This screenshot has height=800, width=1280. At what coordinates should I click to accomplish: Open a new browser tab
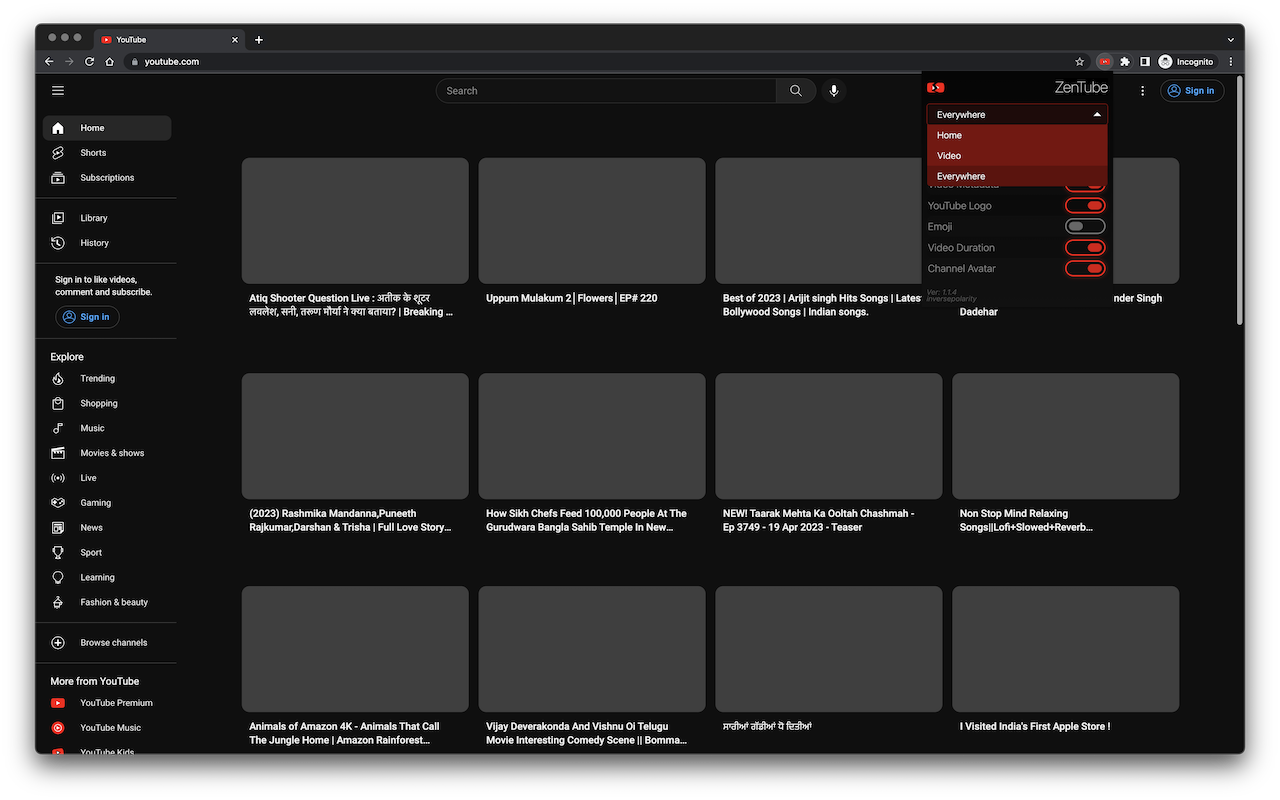pos(259,40)
